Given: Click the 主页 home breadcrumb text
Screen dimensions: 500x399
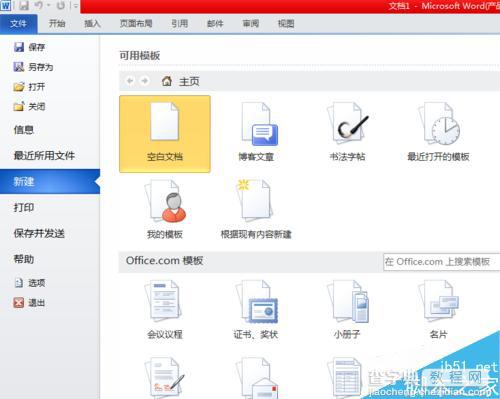Looking at the screenshot, I should coord(189,81).
